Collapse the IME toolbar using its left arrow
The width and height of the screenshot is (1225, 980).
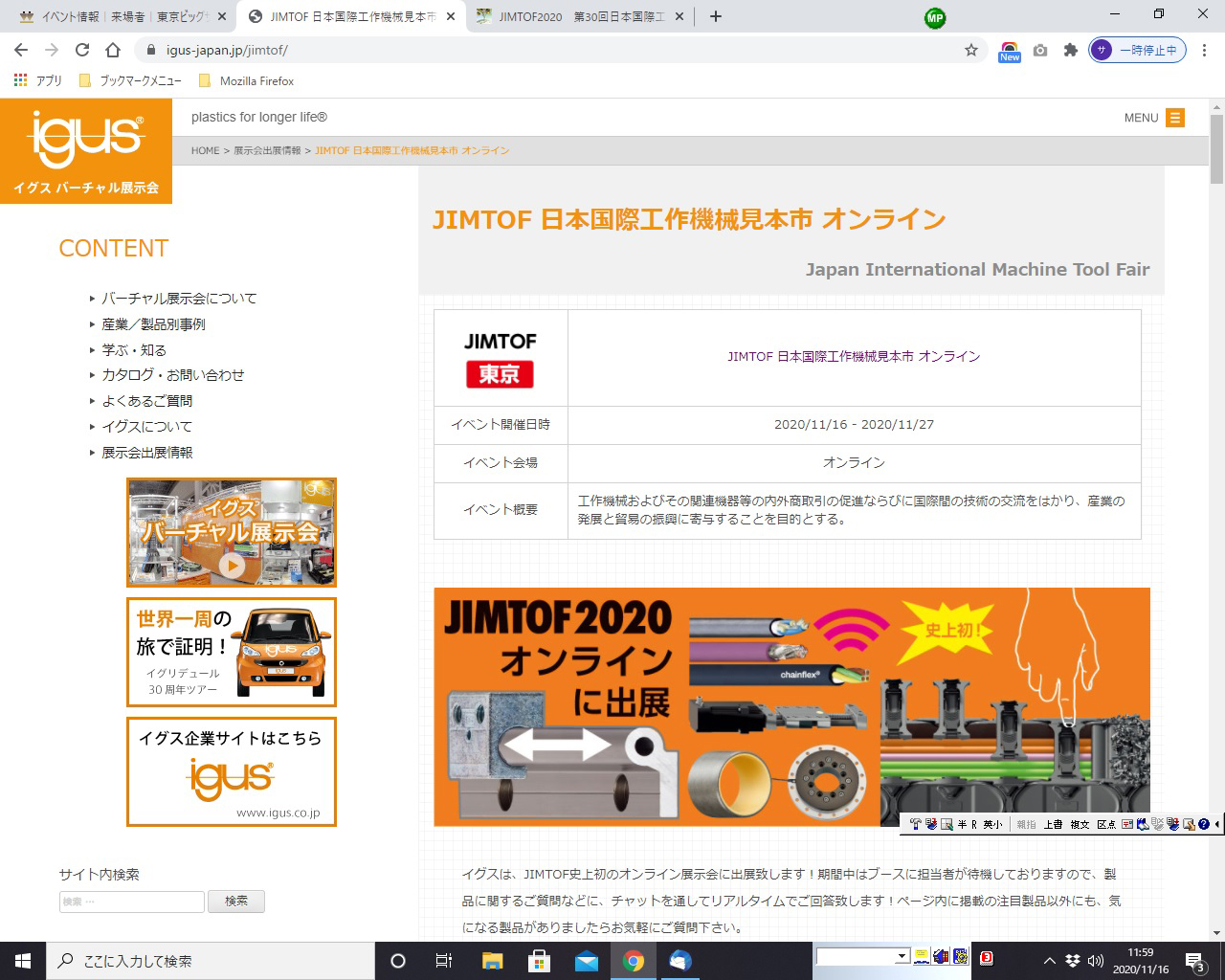tap(1217, 824)
